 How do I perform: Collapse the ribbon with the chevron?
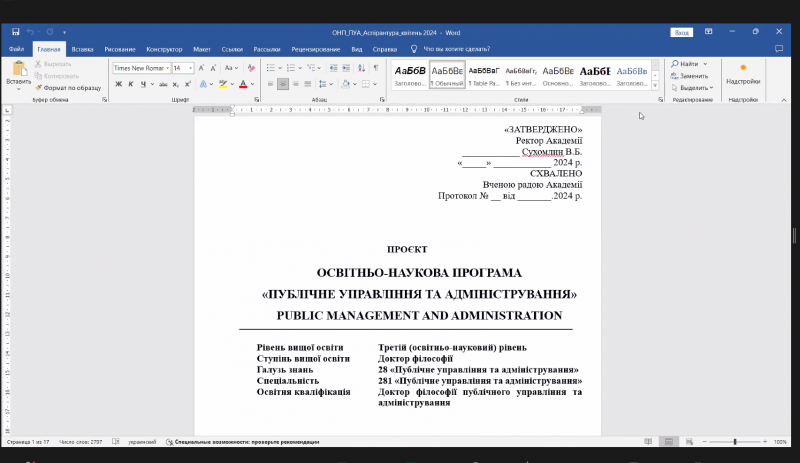[784, 100]
